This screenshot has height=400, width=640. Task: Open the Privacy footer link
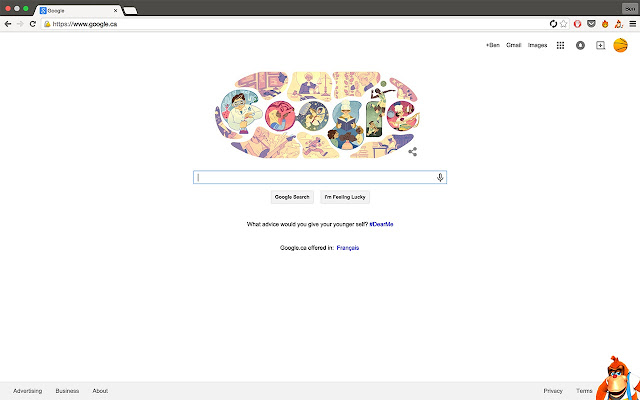click(553, 391)
